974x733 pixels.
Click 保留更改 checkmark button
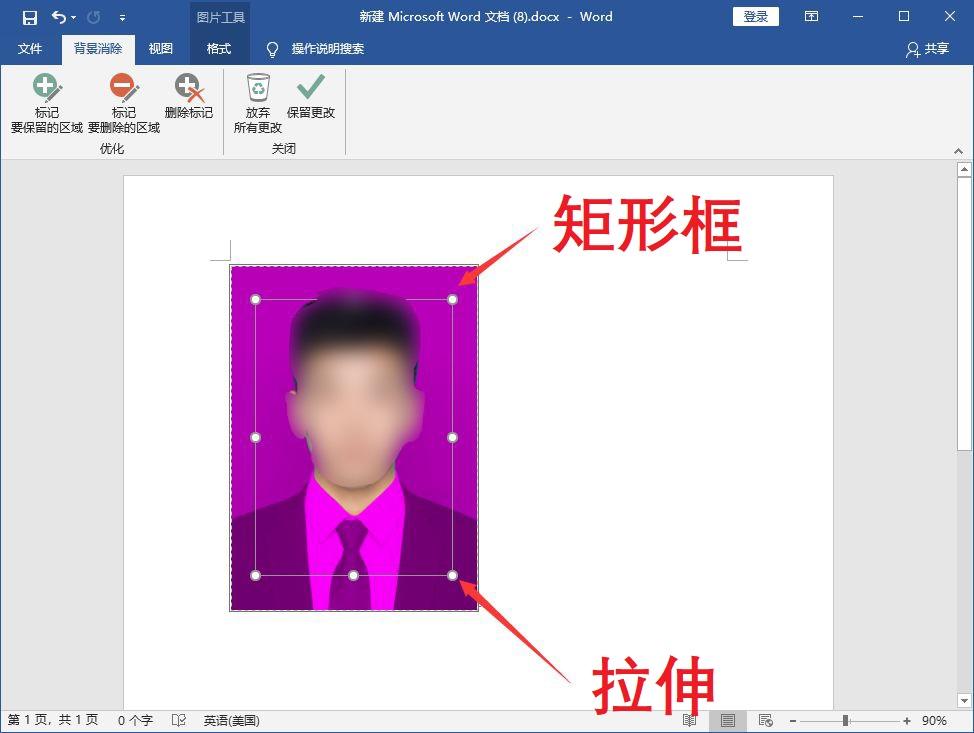coord(311,97)
